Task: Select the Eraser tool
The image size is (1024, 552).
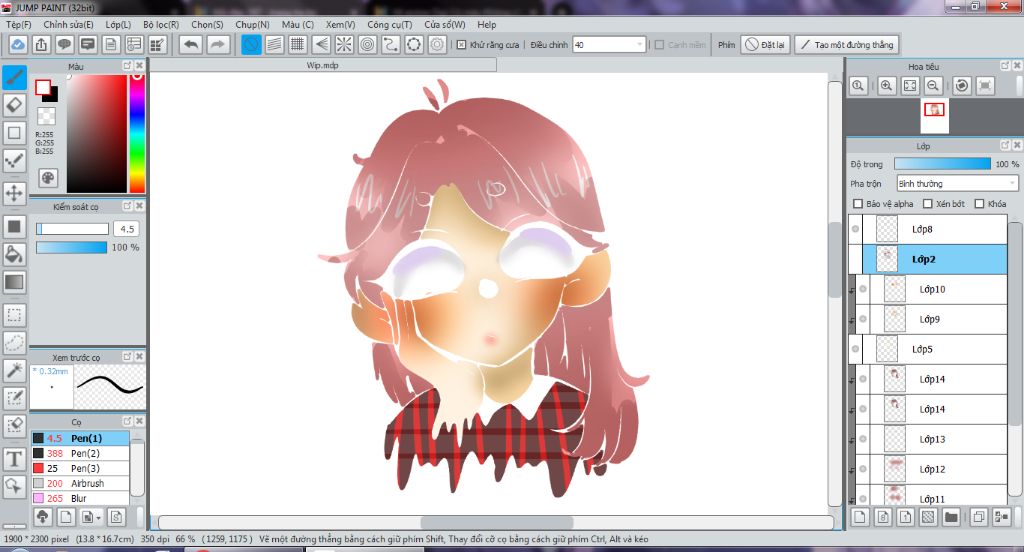Action: coord(14,105)
